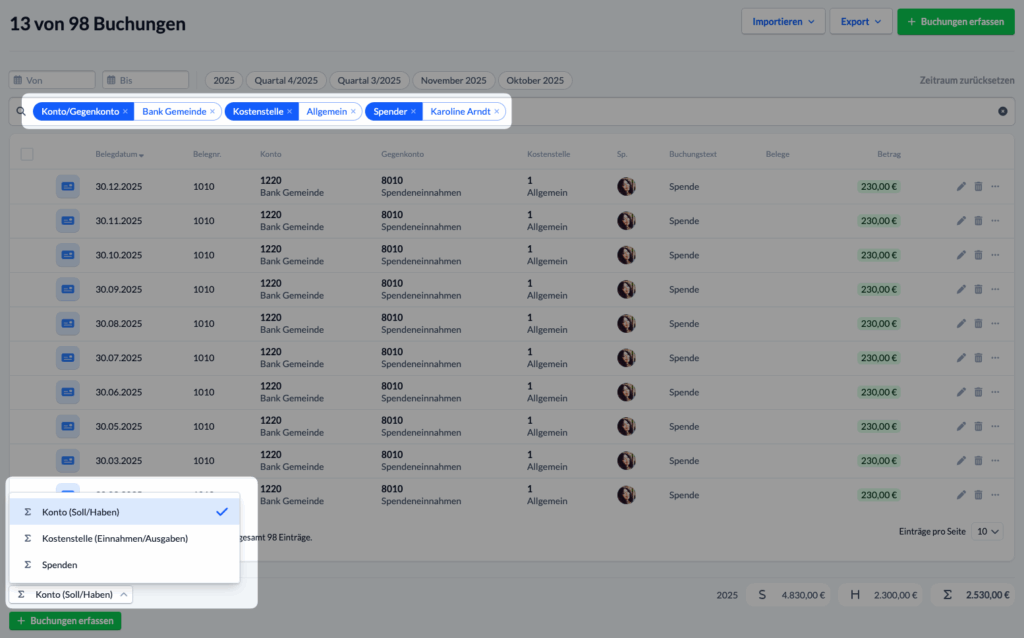Click the booking type icon in 30.09.2025 row
Screen dimensions: 1024x638
[x=68, y=289]
